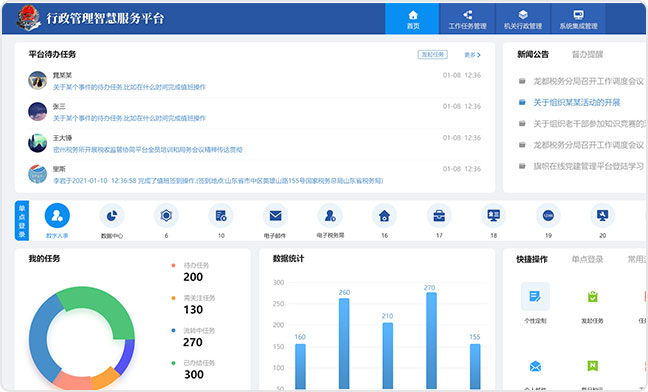
Task: Open 王大锤's avatar
Action: point(37,143)
